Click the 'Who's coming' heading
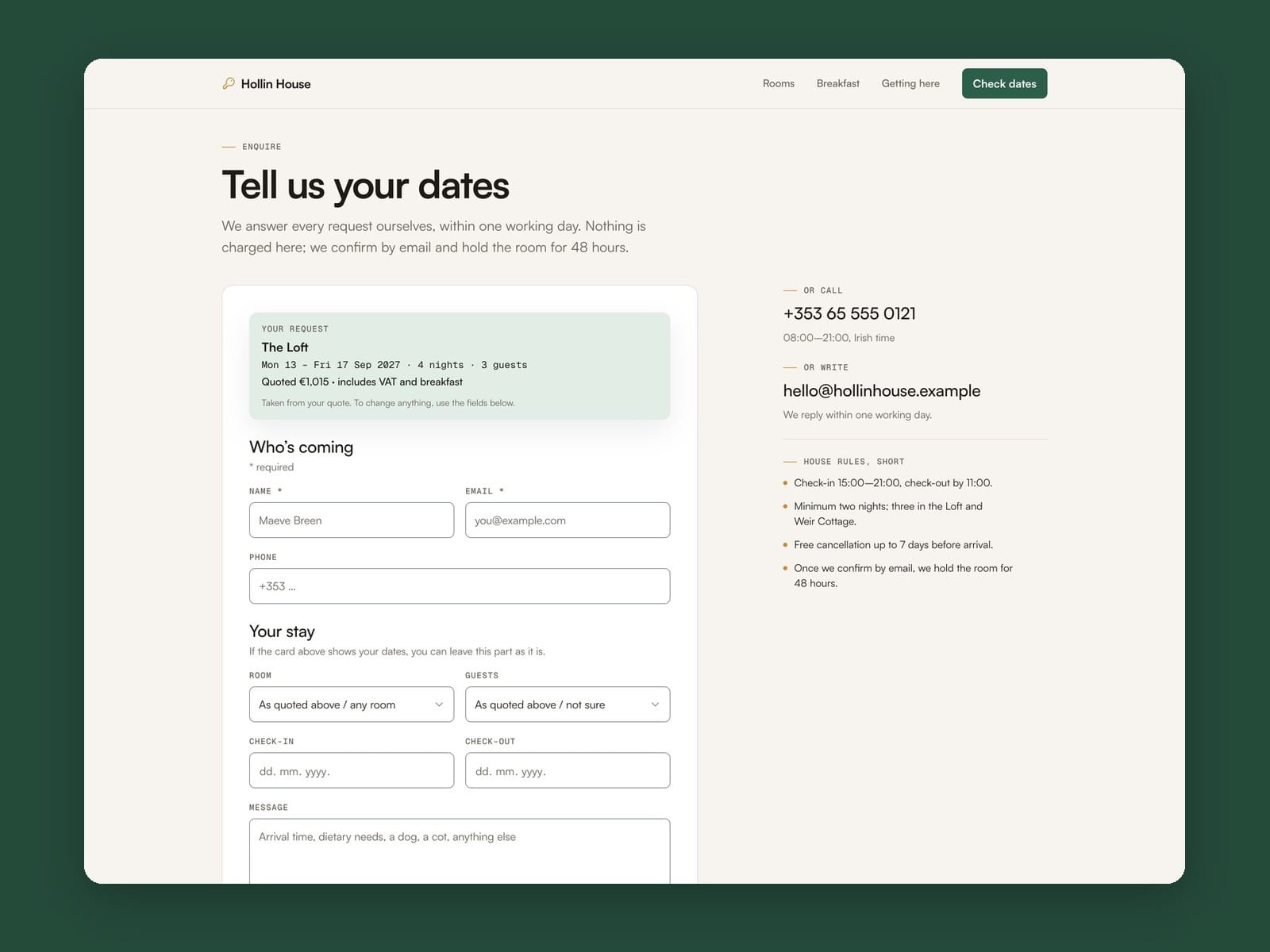The width and height of the screenshot is (1270, 952). click(x=301, y=447)
